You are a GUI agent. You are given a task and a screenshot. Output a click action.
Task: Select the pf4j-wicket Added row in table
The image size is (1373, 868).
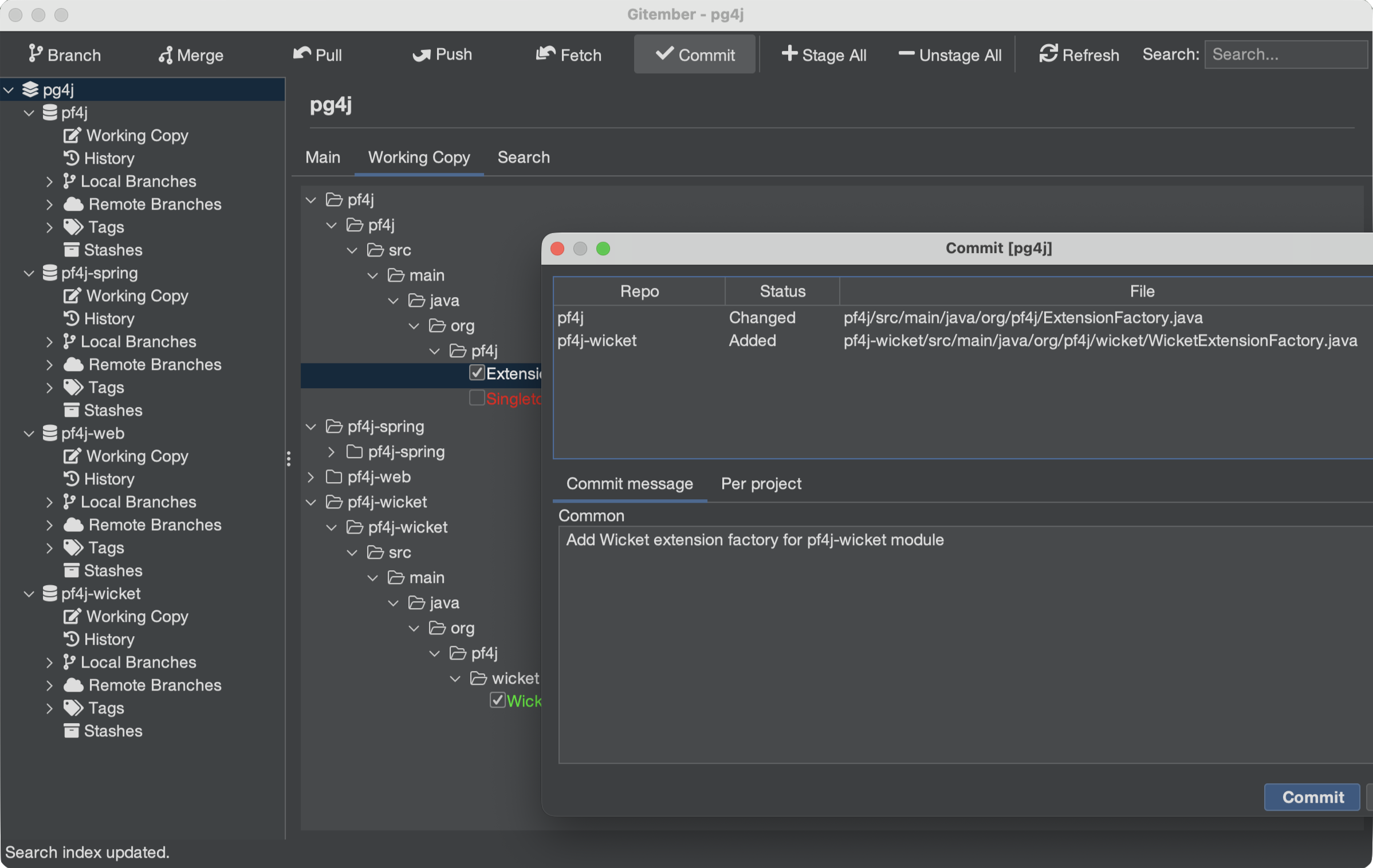[x=963, y=340]
